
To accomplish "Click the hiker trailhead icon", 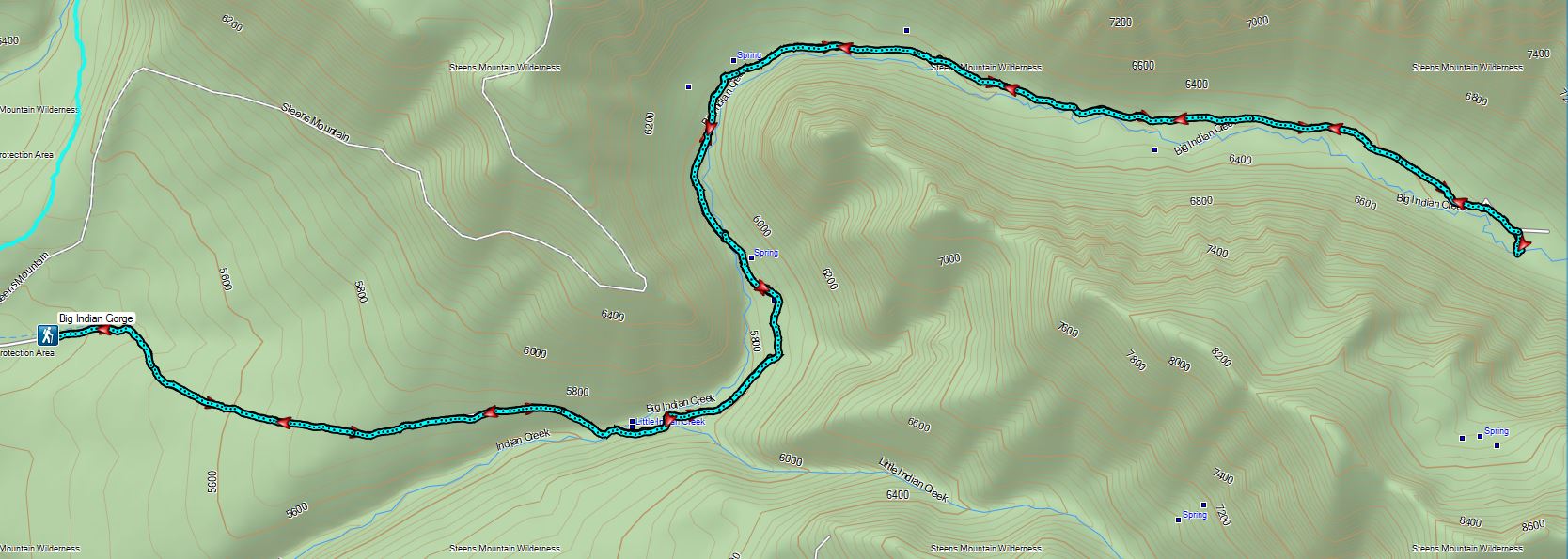I will click(46, 334).
